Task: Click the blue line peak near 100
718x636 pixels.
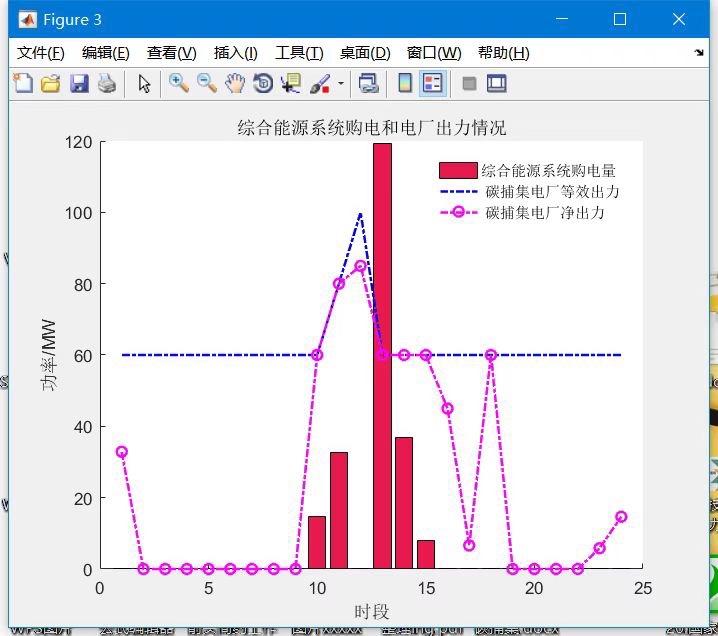Action: coord(360,214)
